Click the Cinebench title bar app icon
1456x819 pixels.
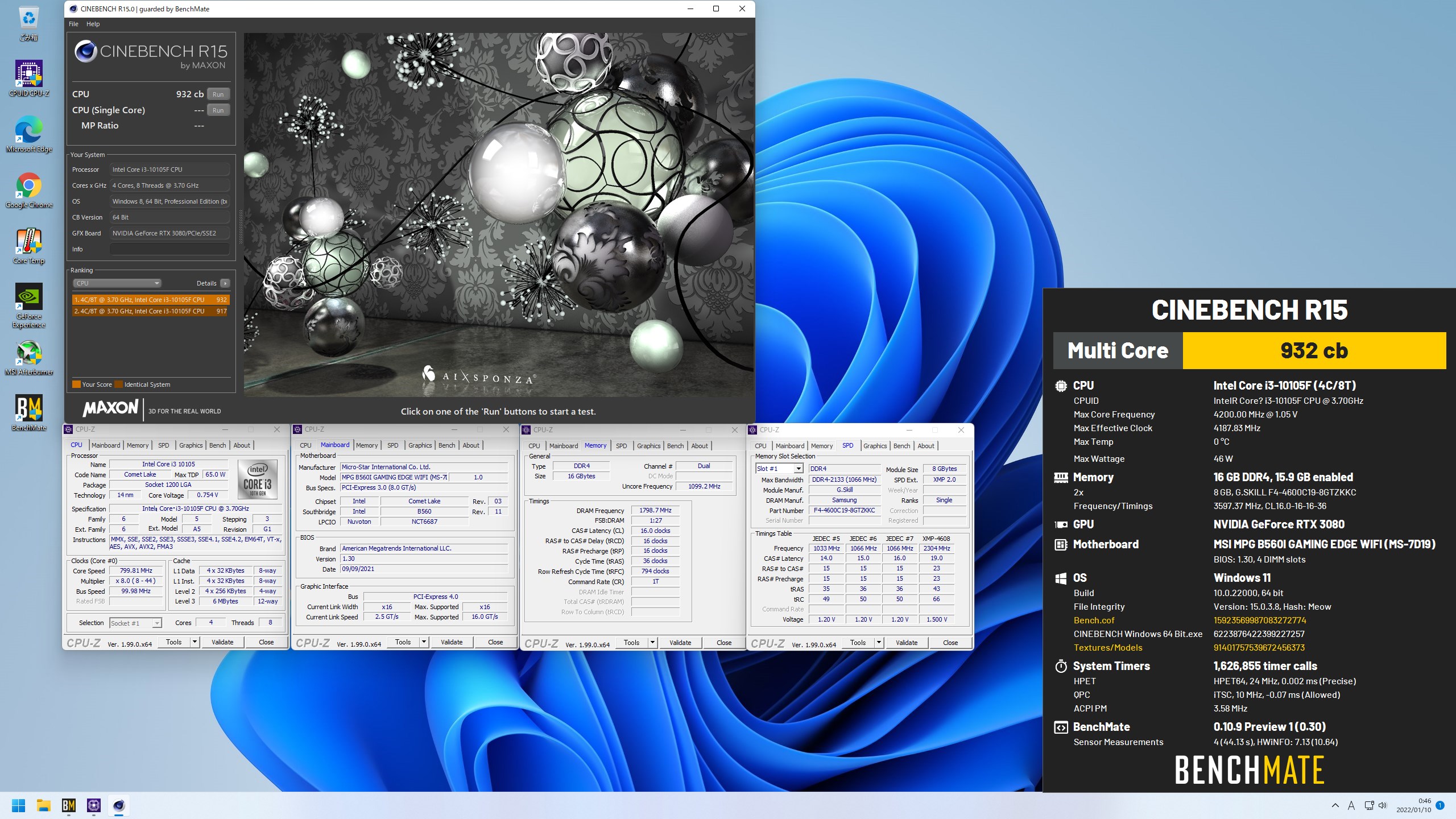point(73,9)
